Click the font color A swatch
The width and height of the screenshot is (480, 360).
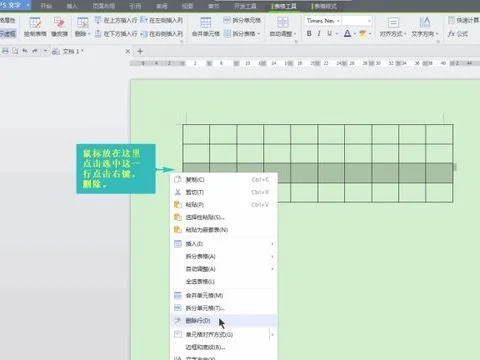[347, 34]
